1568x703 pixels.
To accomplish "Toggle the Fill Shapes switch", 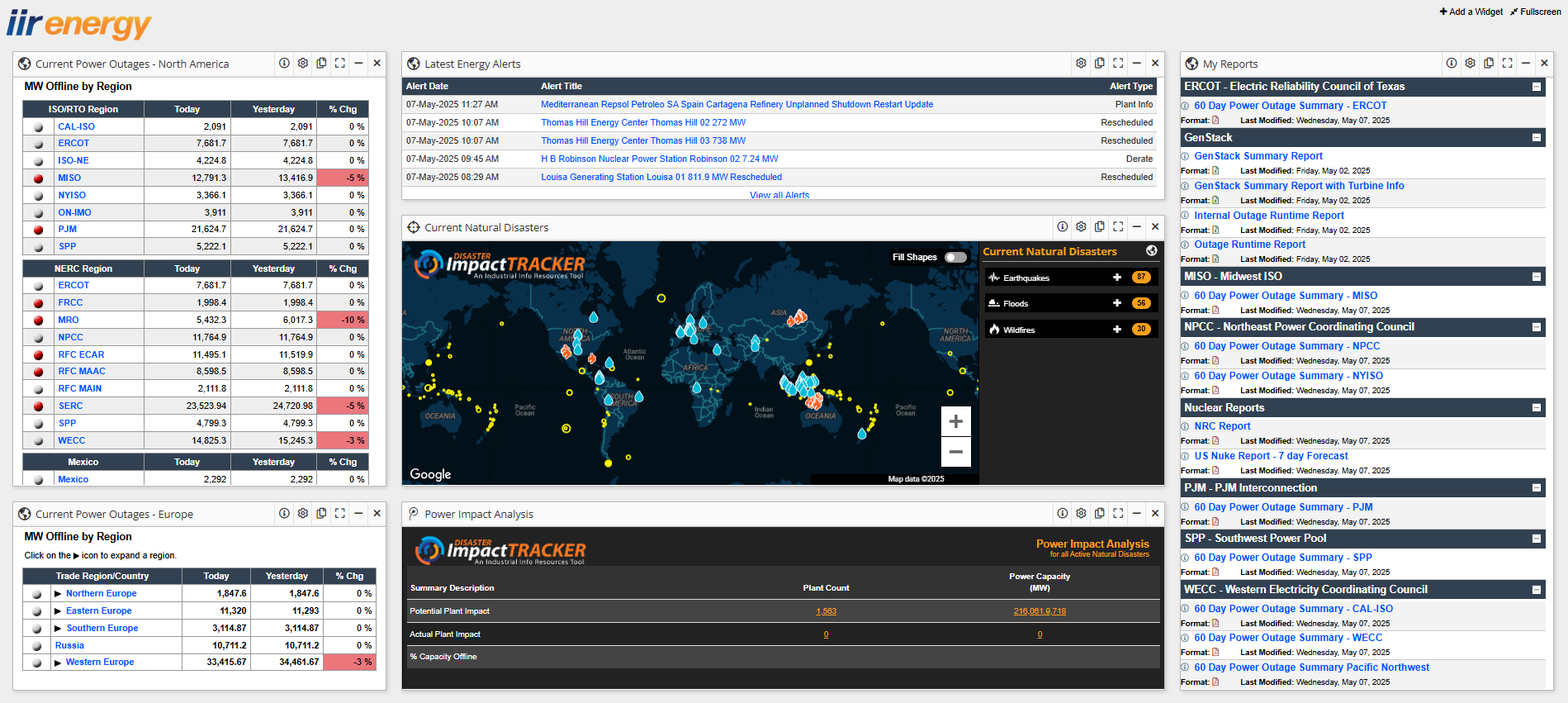I will (956, 257).
